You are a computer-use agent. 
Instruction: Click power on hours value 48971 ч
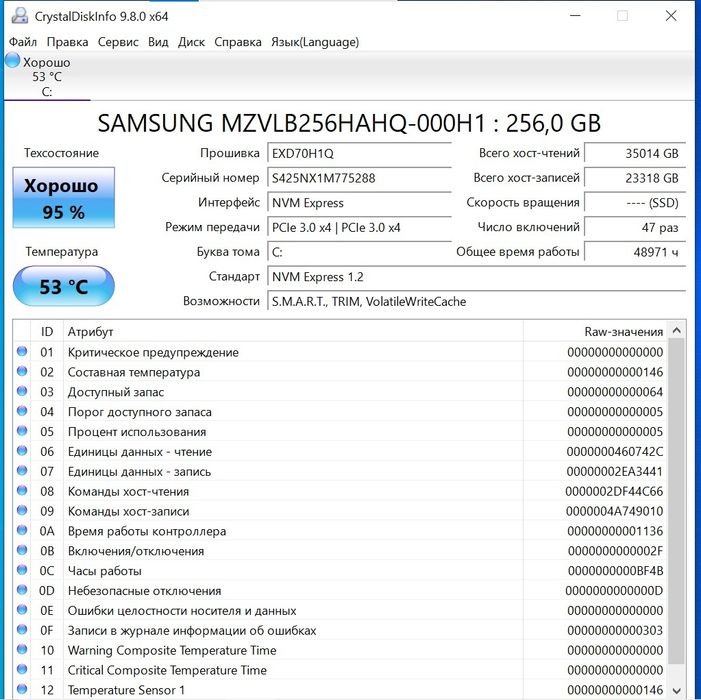click(x=635, y=252)
